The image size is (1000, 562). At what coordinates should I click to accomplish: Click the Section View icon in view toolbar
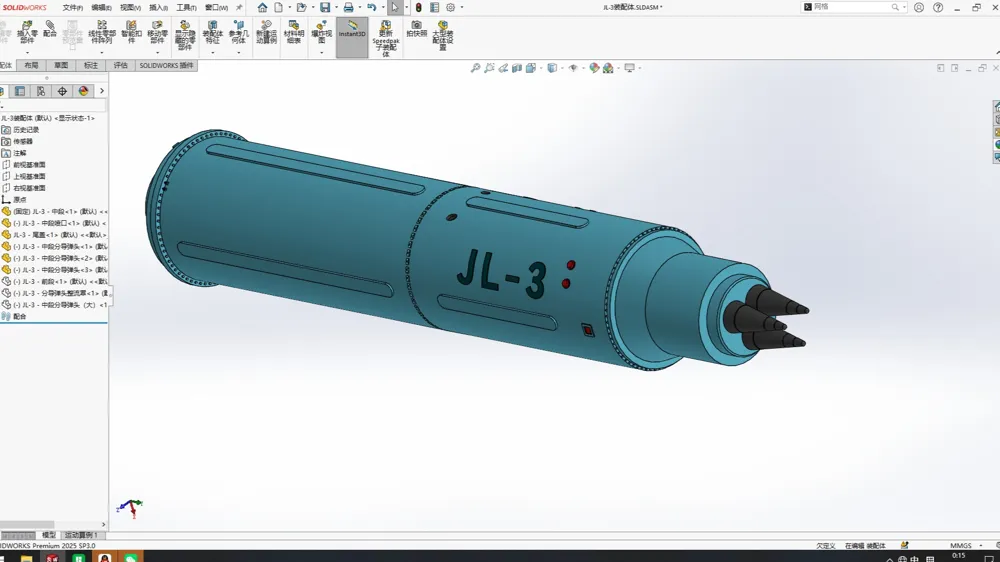point(517,68)
